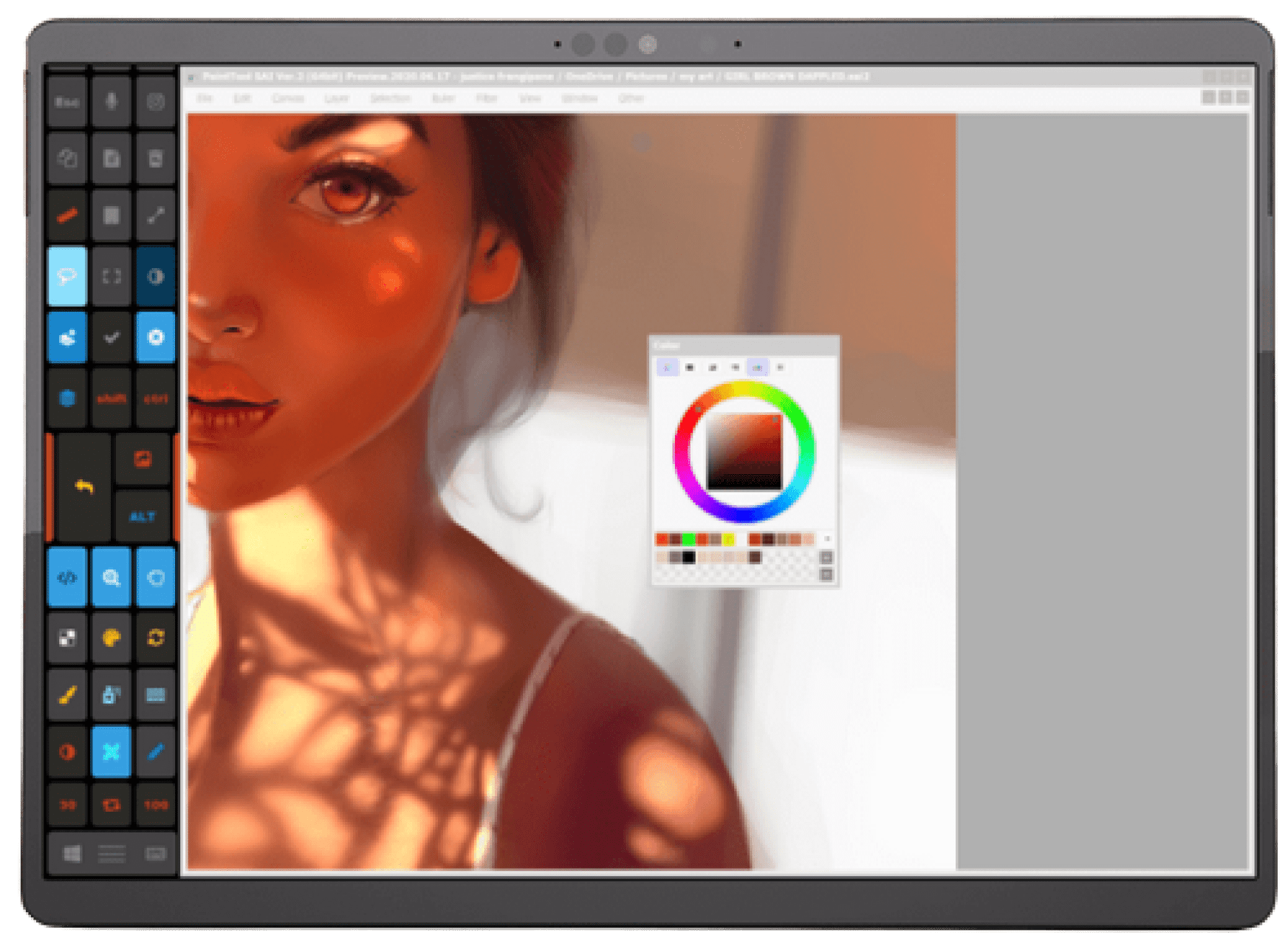Pick the black swatch in palette
The width and height of the screenshot is (1288, 938).
pos(688,557)
